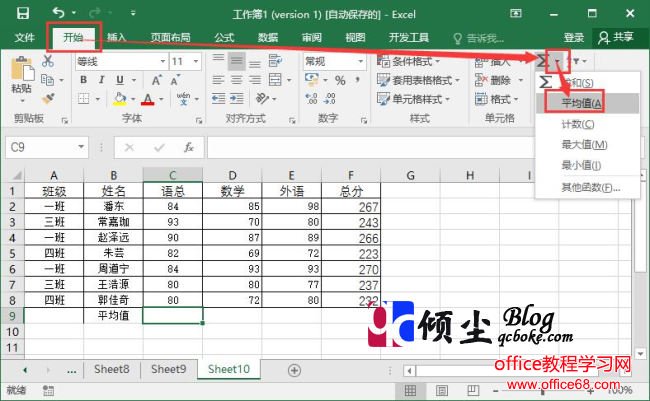Click the macro record status bar icon
The width and height of the screenshot is (650, 401).
click(x=48, y=390)
